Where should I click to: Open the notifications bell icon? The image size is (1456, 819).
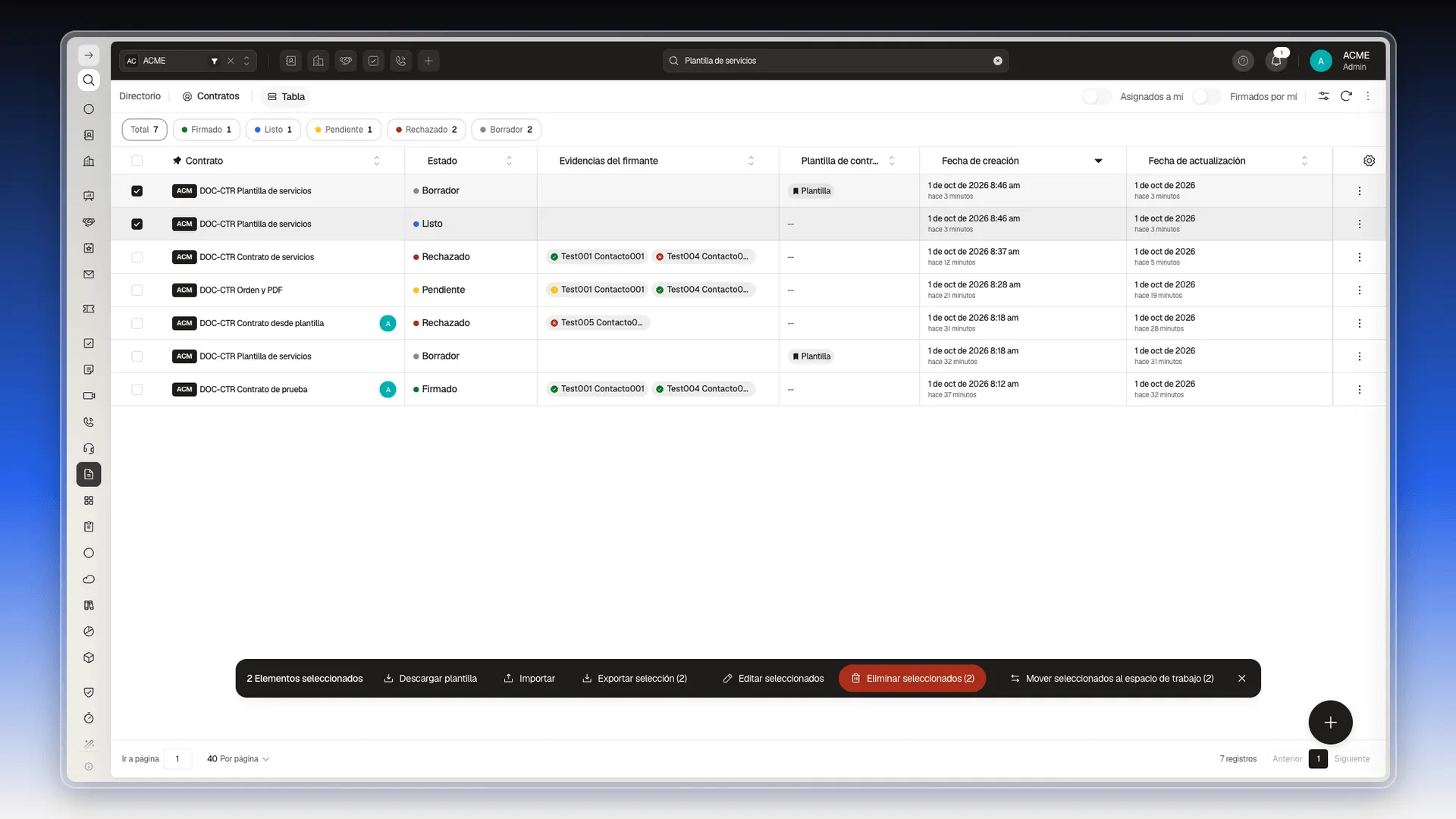coord(1276,61)
